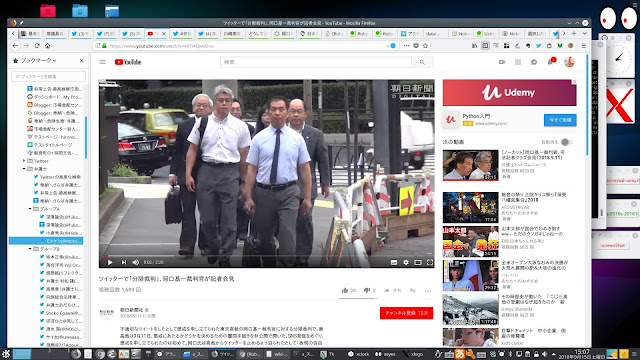
Task: Click the bookmarks search field in sidebar
Action: click(x=49, y=76)
